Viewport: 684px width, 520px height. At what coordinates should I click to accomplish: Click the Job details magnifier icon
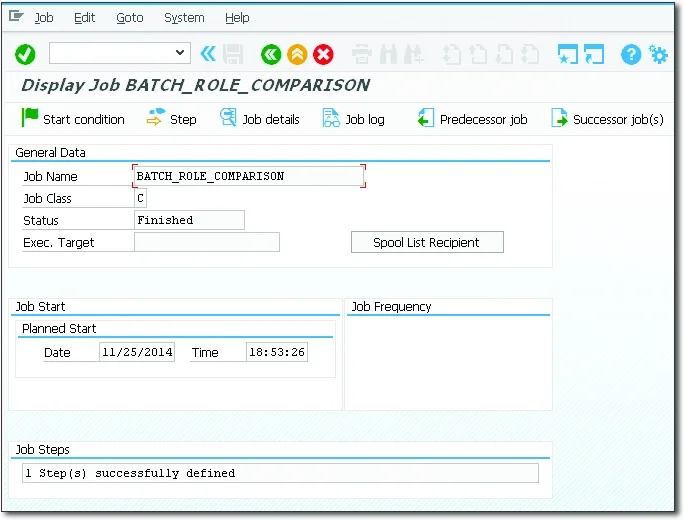click(228, 118)
